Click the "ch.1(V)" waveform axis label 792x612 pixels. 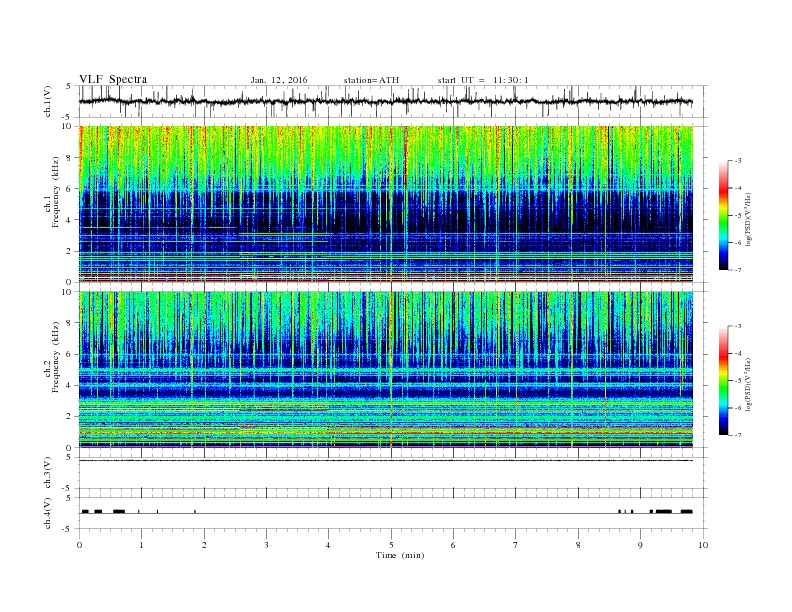pyautogui.click(x=48, y=101)
